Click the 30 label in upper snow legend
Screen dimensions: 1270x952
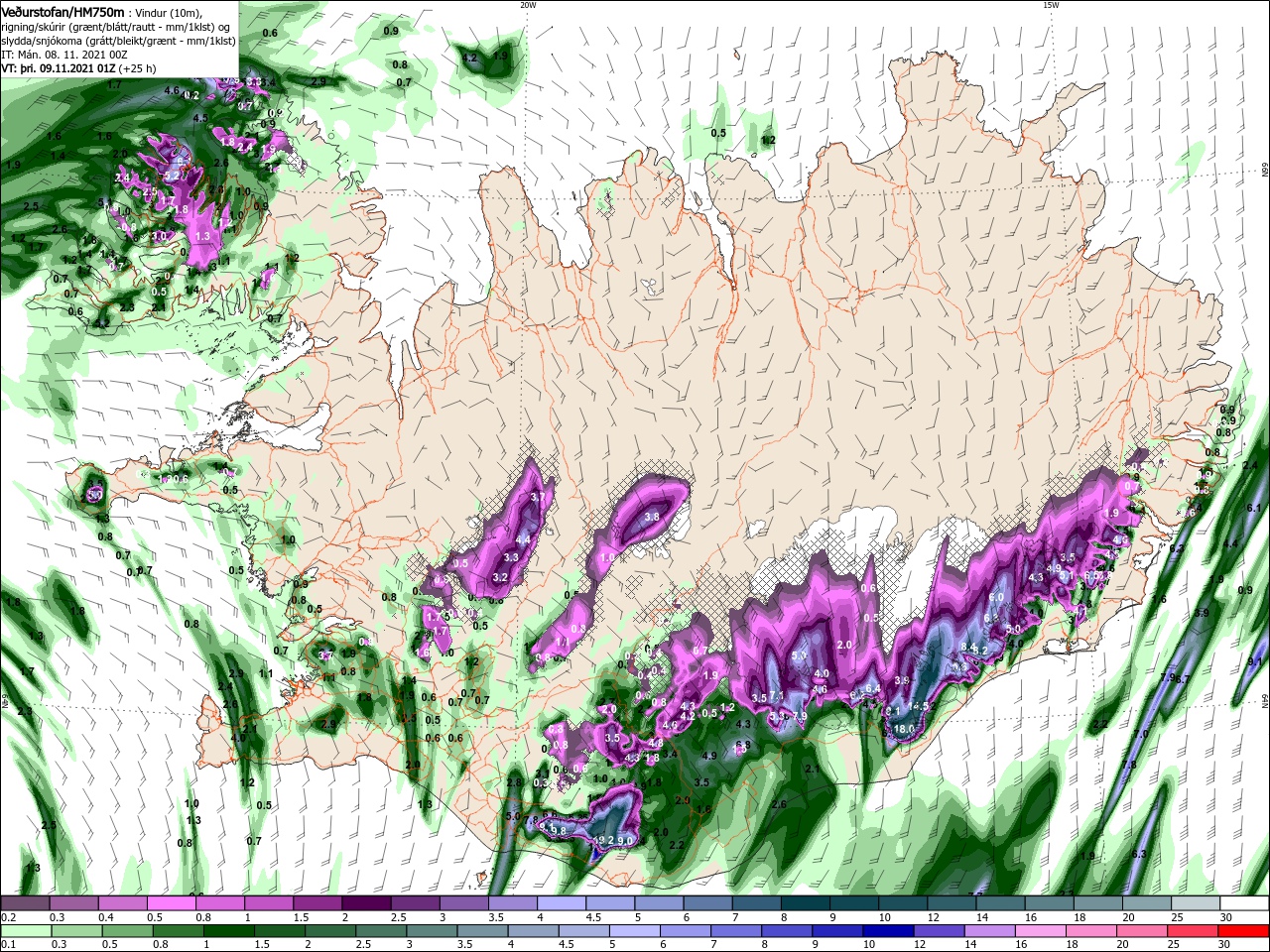[x=1226, y=917]
